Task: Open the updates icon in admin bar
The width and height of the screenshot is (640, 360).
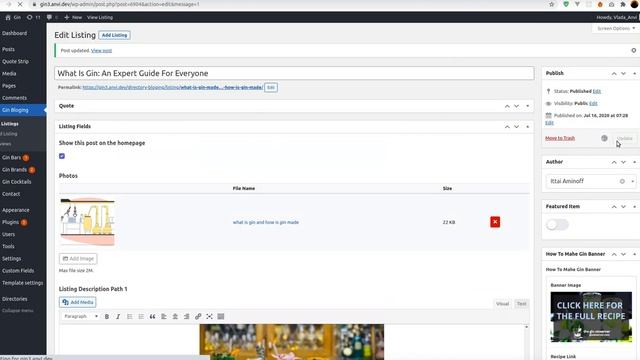Action: [33, 18]
